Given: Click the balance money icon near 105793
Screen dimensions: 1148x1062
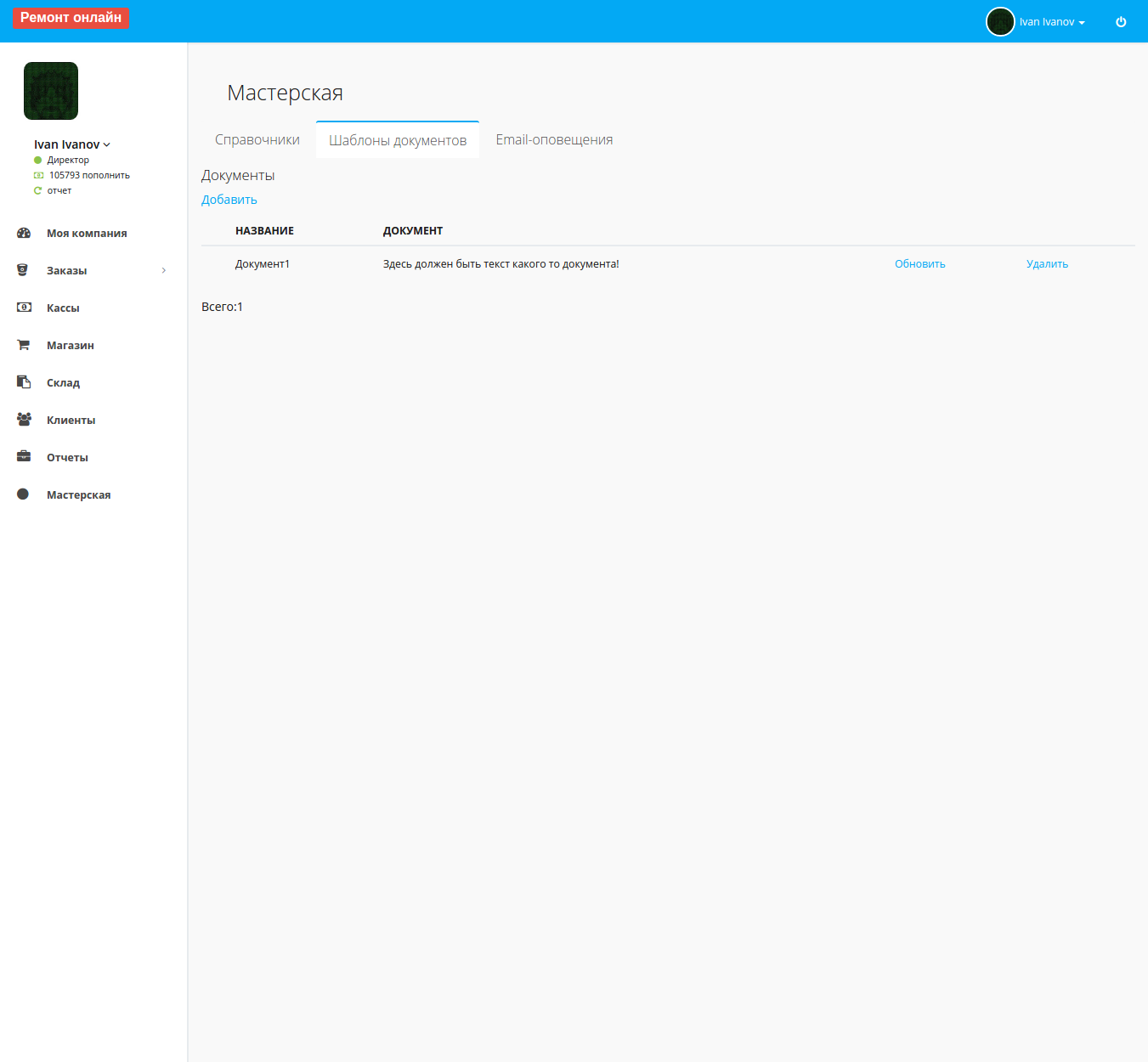Looking at the screenshot, I should (38, 175).
